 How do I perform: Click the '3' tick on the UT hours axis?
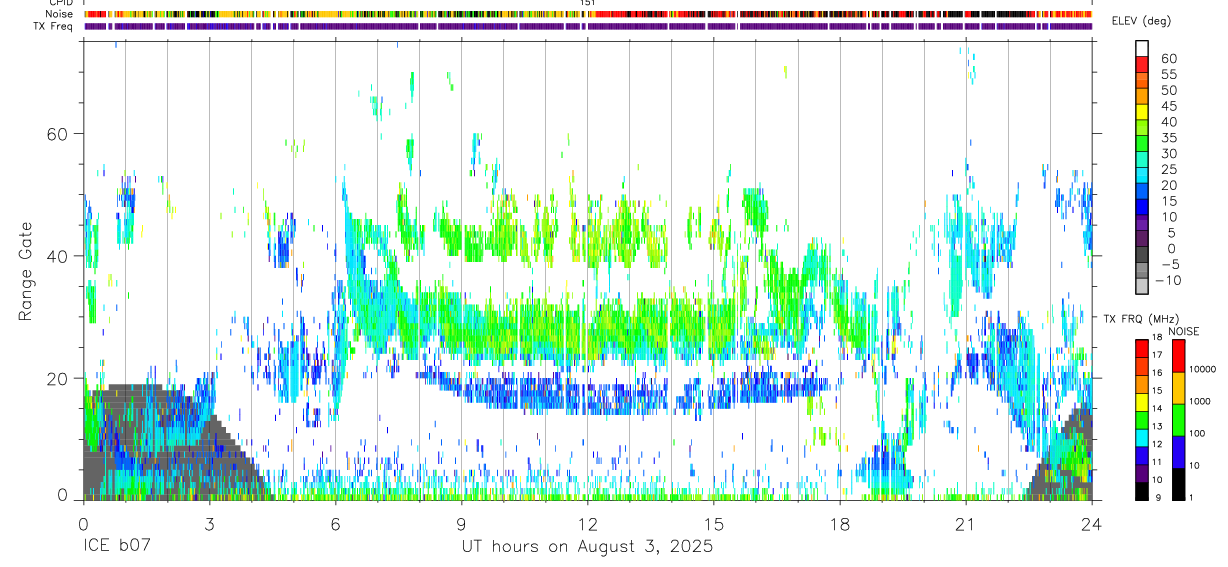click(x=209, y=524)
